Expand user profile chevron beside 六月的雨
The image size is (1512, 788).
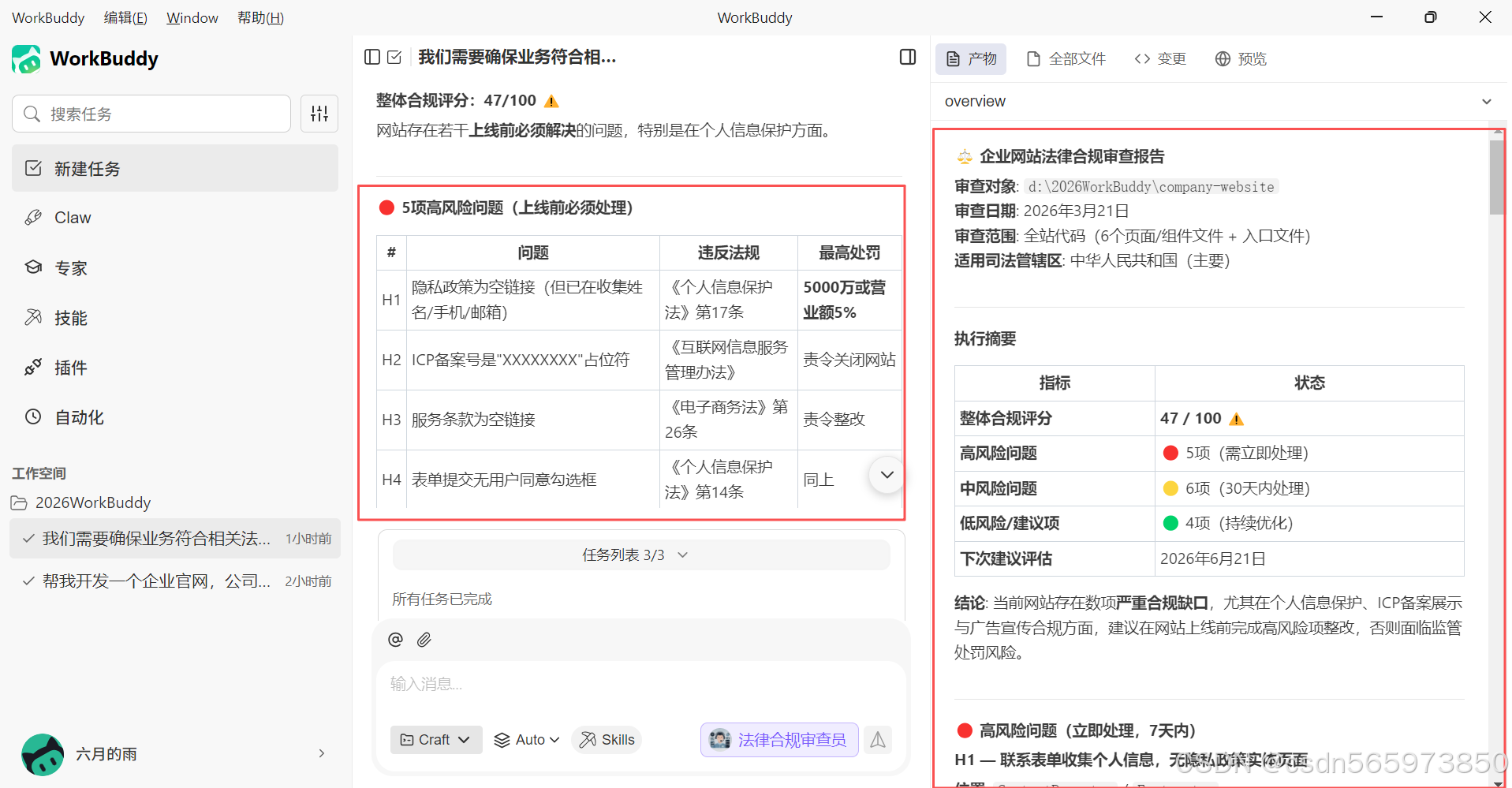pyautogui.click(x=322, y=754)
